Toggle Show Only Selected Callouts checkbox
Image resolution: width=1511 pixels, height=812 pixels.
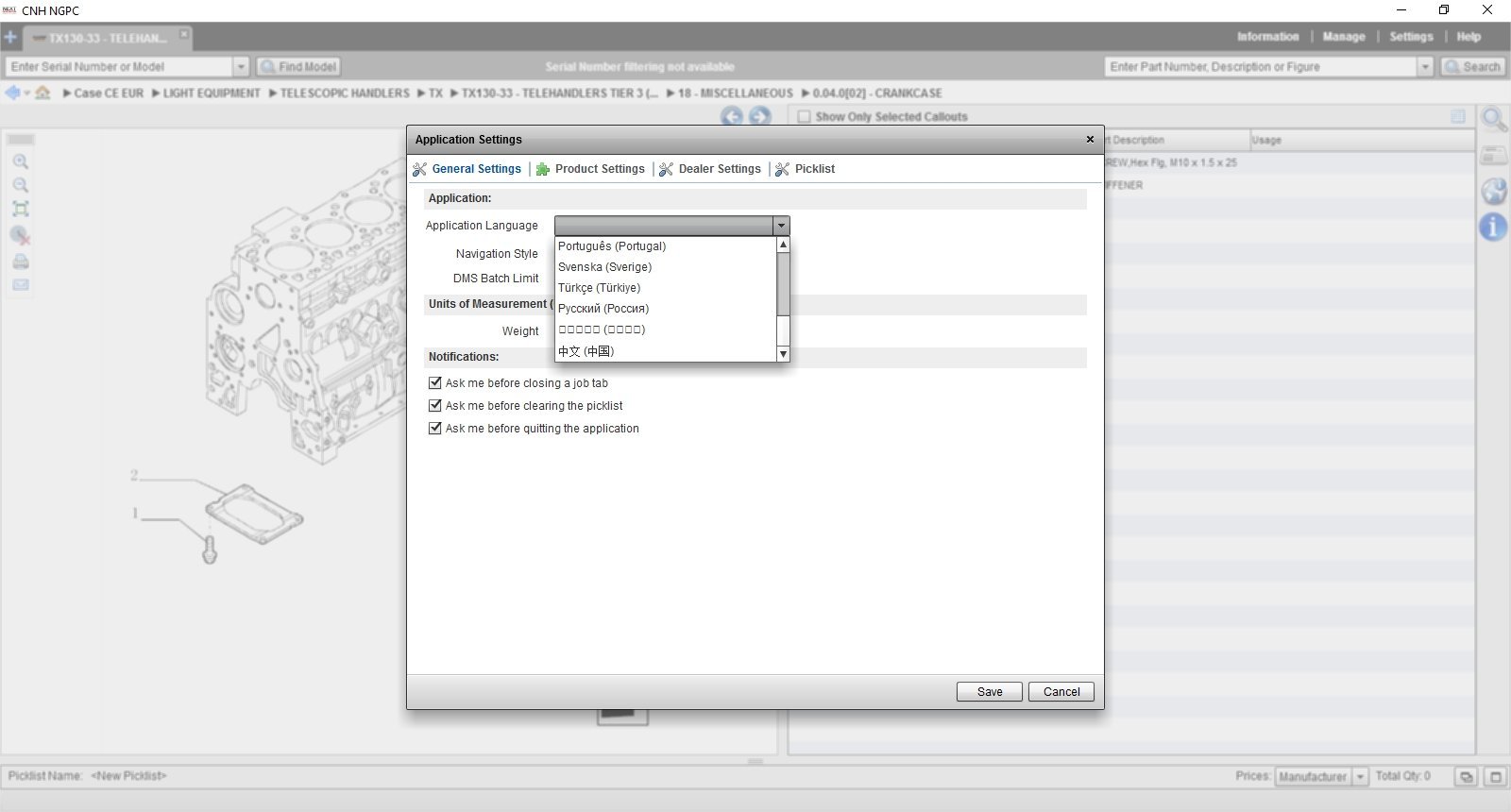point(805,117)
